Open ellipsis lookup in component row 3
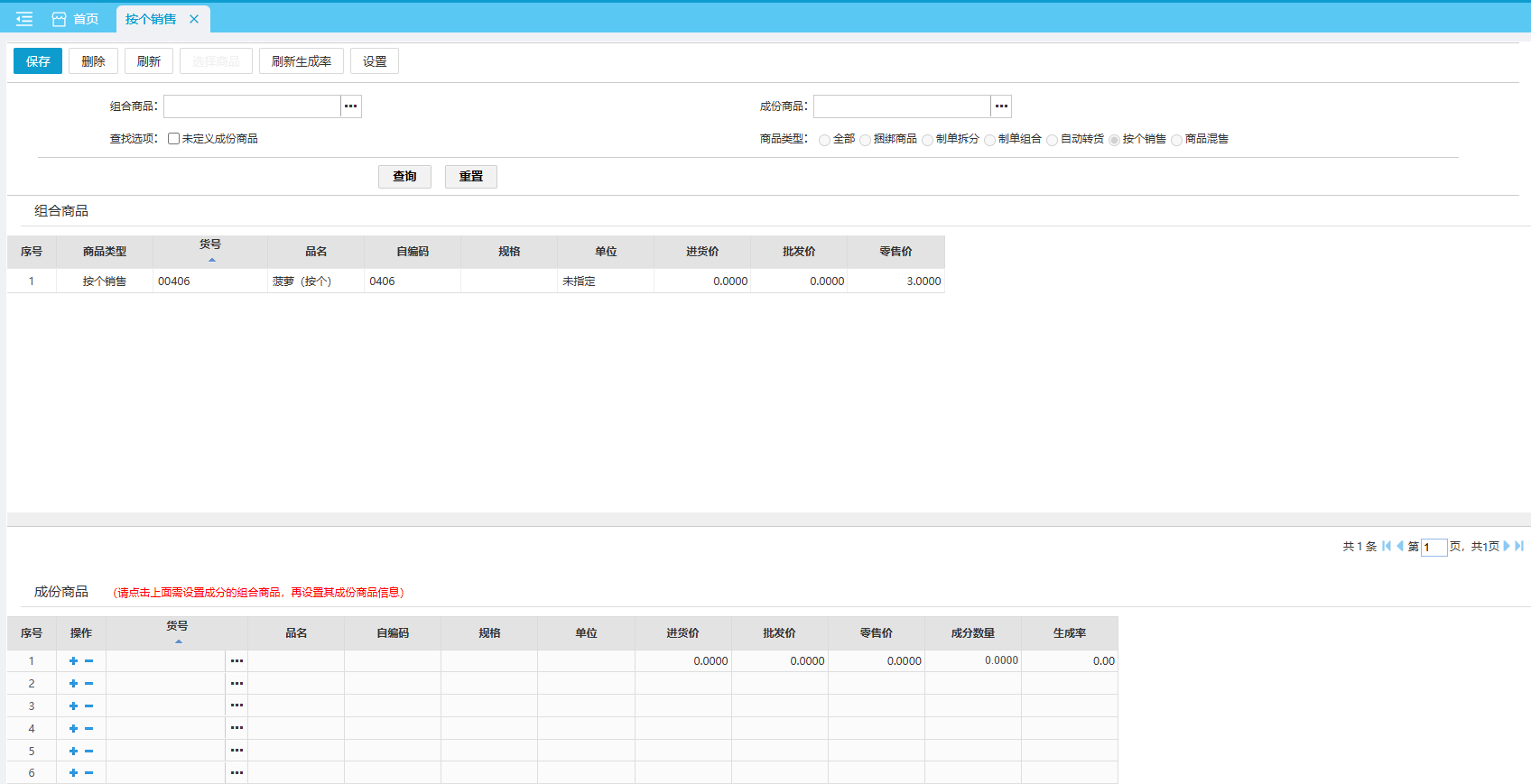 click(237, 706)
